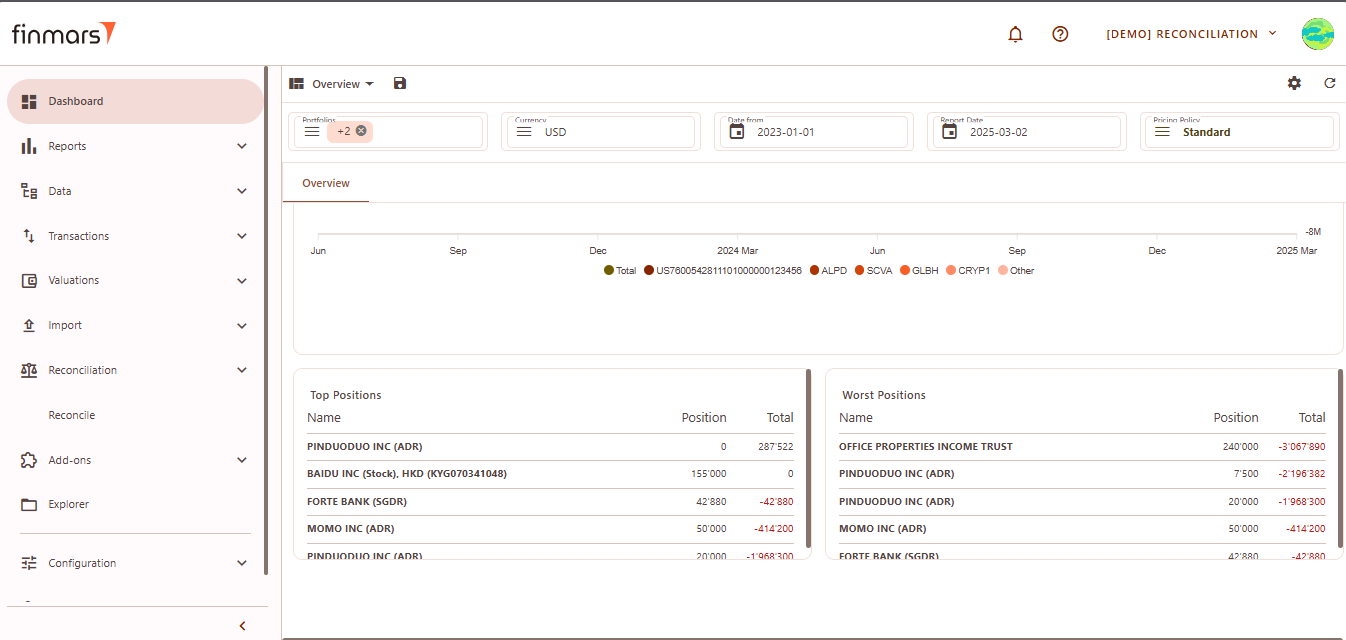Screen dimensions: 1346x640
Task: Expand the Transactions menu section
Action: [x=134, y=236]
